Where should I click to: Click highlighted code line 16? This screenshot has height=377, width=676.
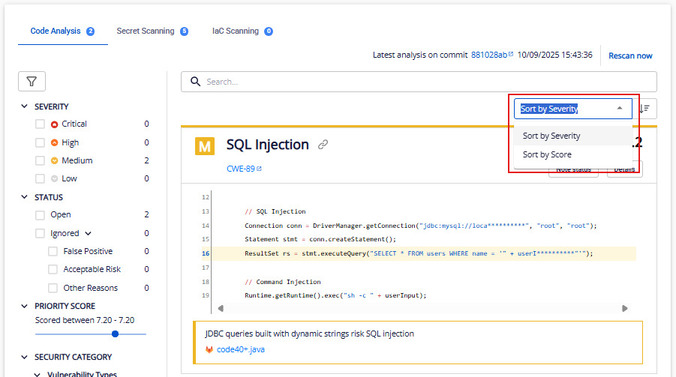[x=418, y=254]
